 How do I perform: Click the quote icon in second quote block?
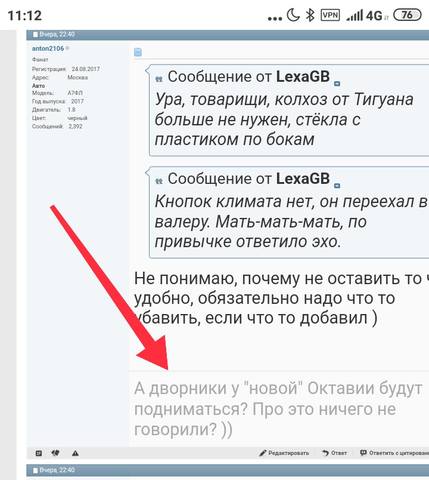[x=159, y=181]
